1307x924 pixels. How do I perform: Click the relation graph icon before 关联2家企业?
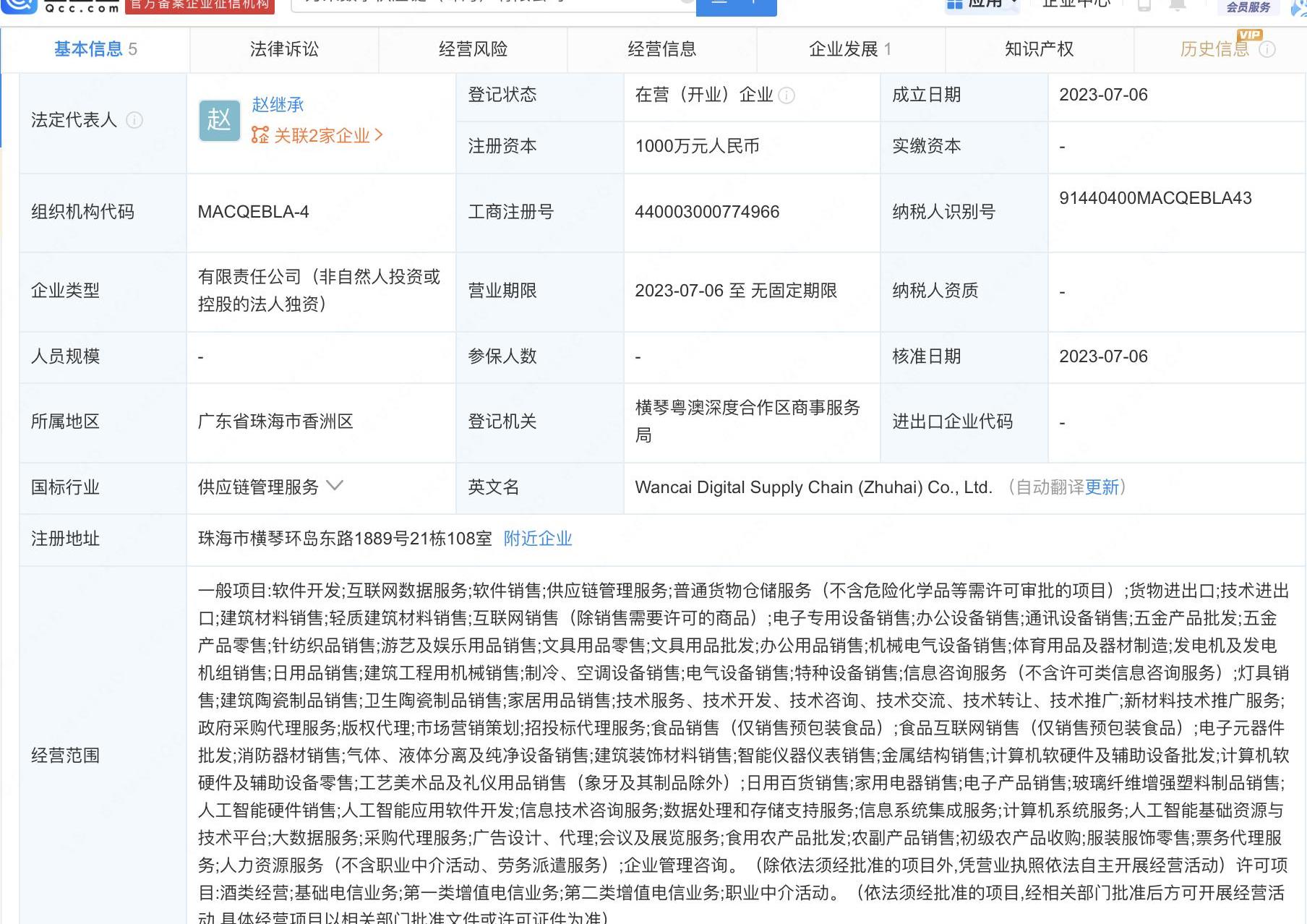tap(260, 135)
